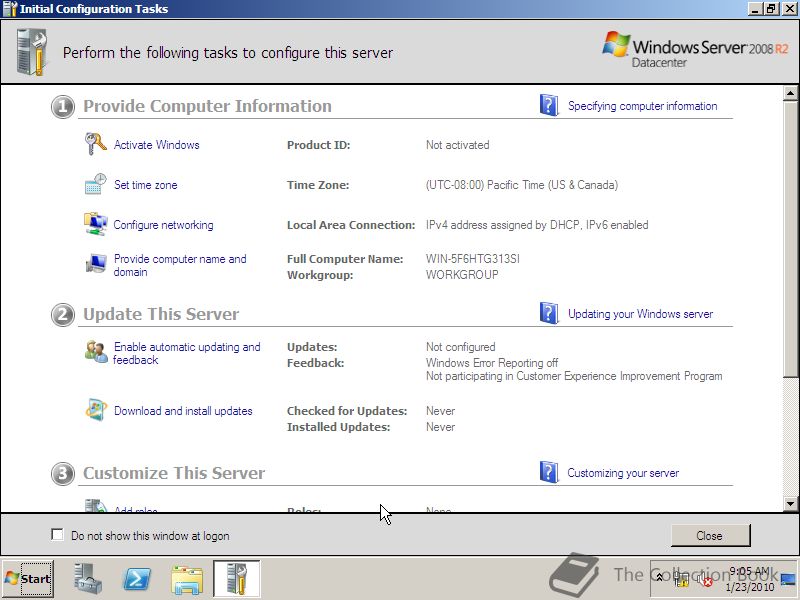Viewport: 800px width, 600px height.
Task: Show hidden tray icons arrow
Action: click(659, 577)
